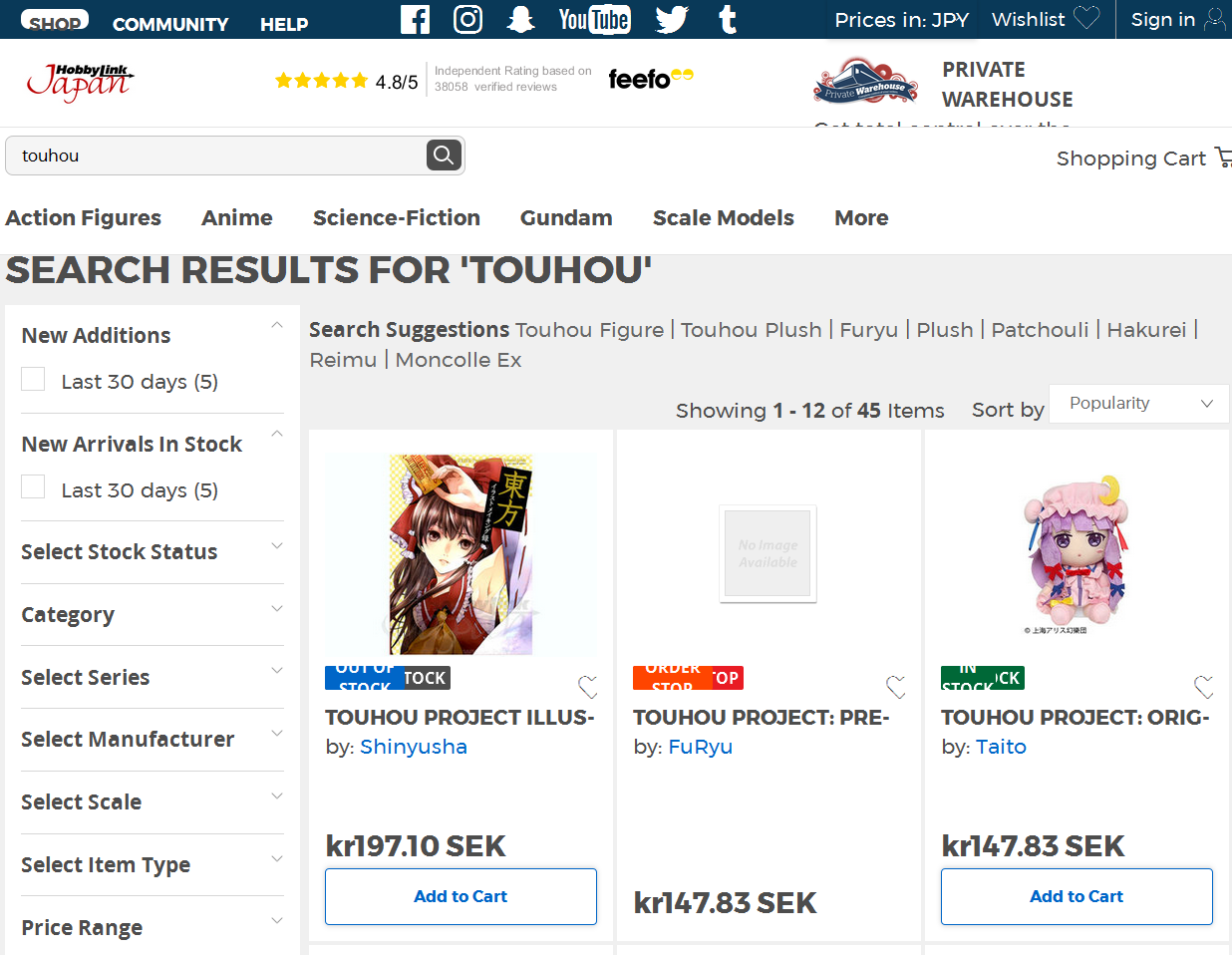Expand the Select Stock Status filter
This screenshot has width=1232, height=955.
pyautogui.click(x=152, y=551)
